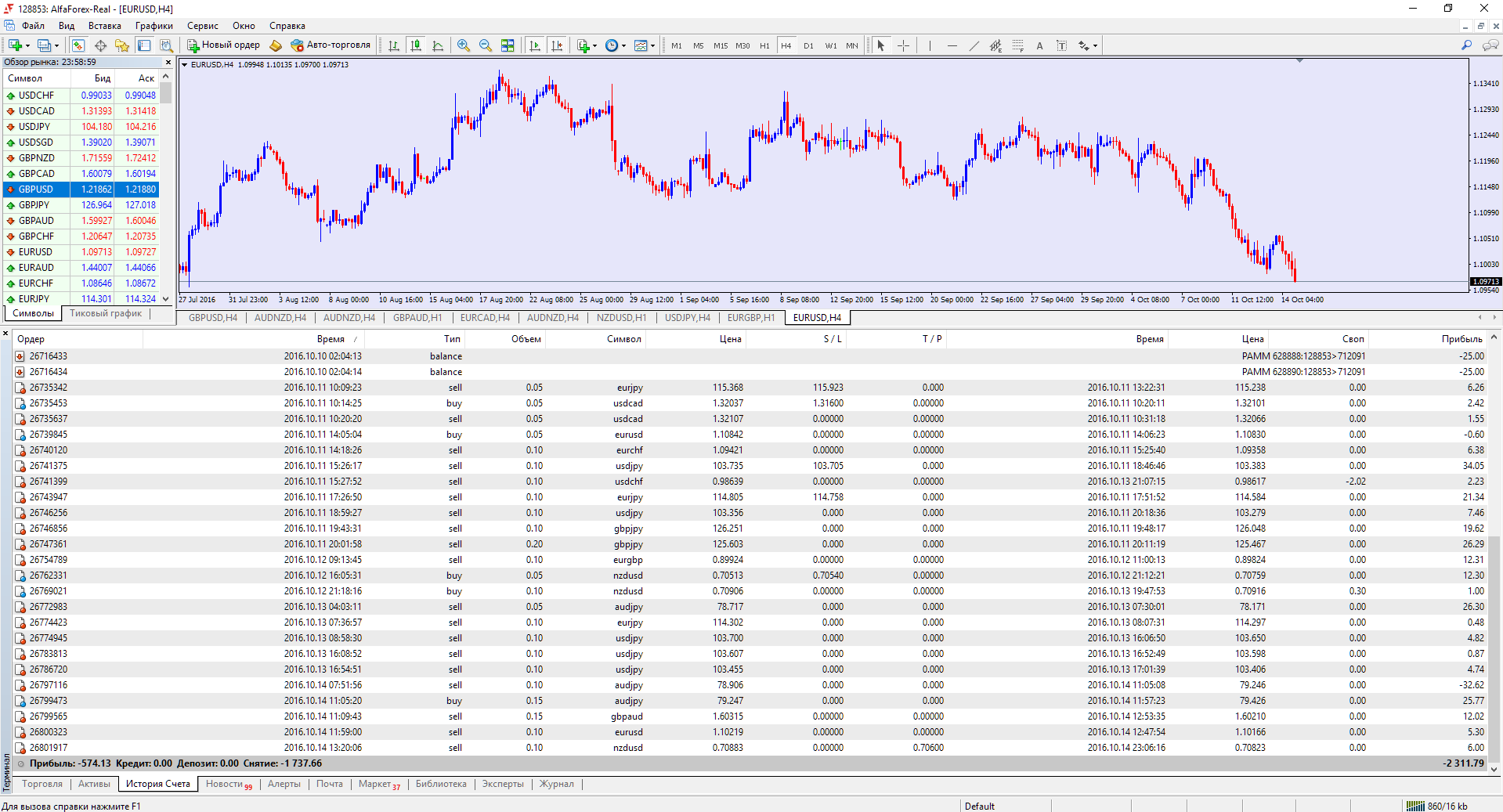Draw a vertical line tool
The width and height of the screenshot is (1503, 812).
930,45
